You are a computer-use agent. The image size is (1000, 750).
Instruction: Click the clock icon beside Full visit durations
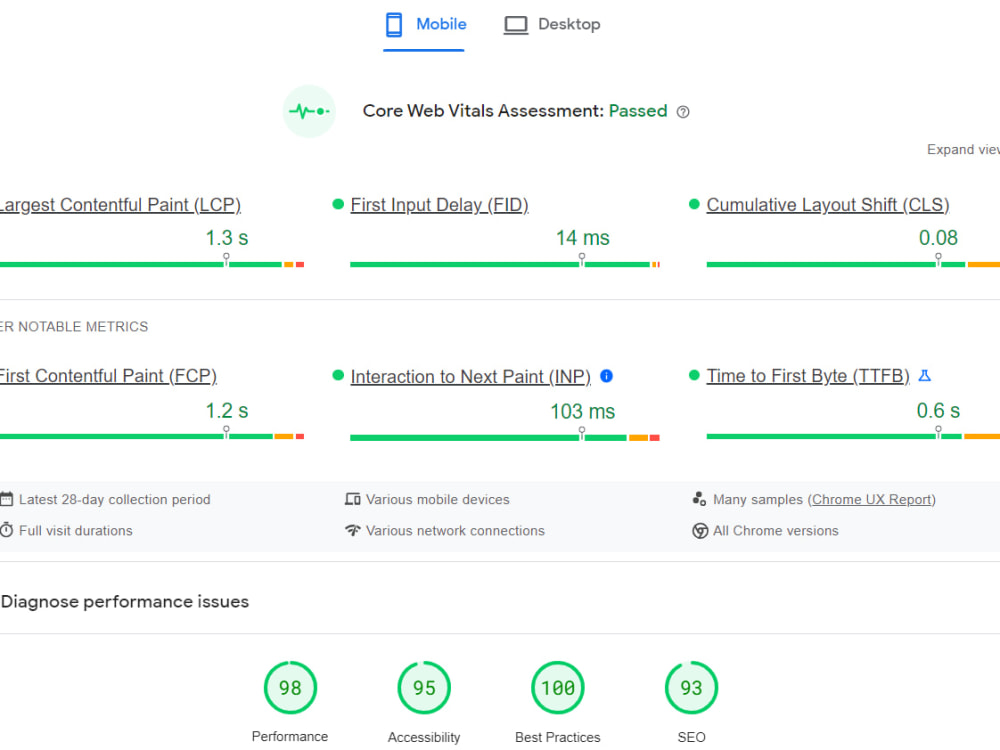pyautogui.click(x=8, y=530)
